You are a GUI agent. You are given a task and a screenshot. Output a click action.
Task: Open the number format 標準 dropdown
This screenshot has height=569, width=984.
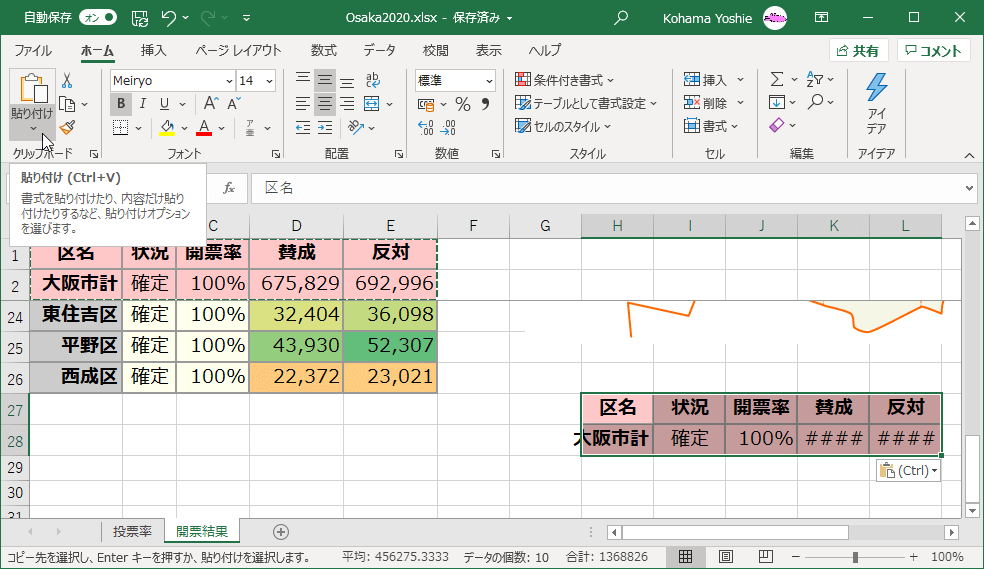coord(489,81)
